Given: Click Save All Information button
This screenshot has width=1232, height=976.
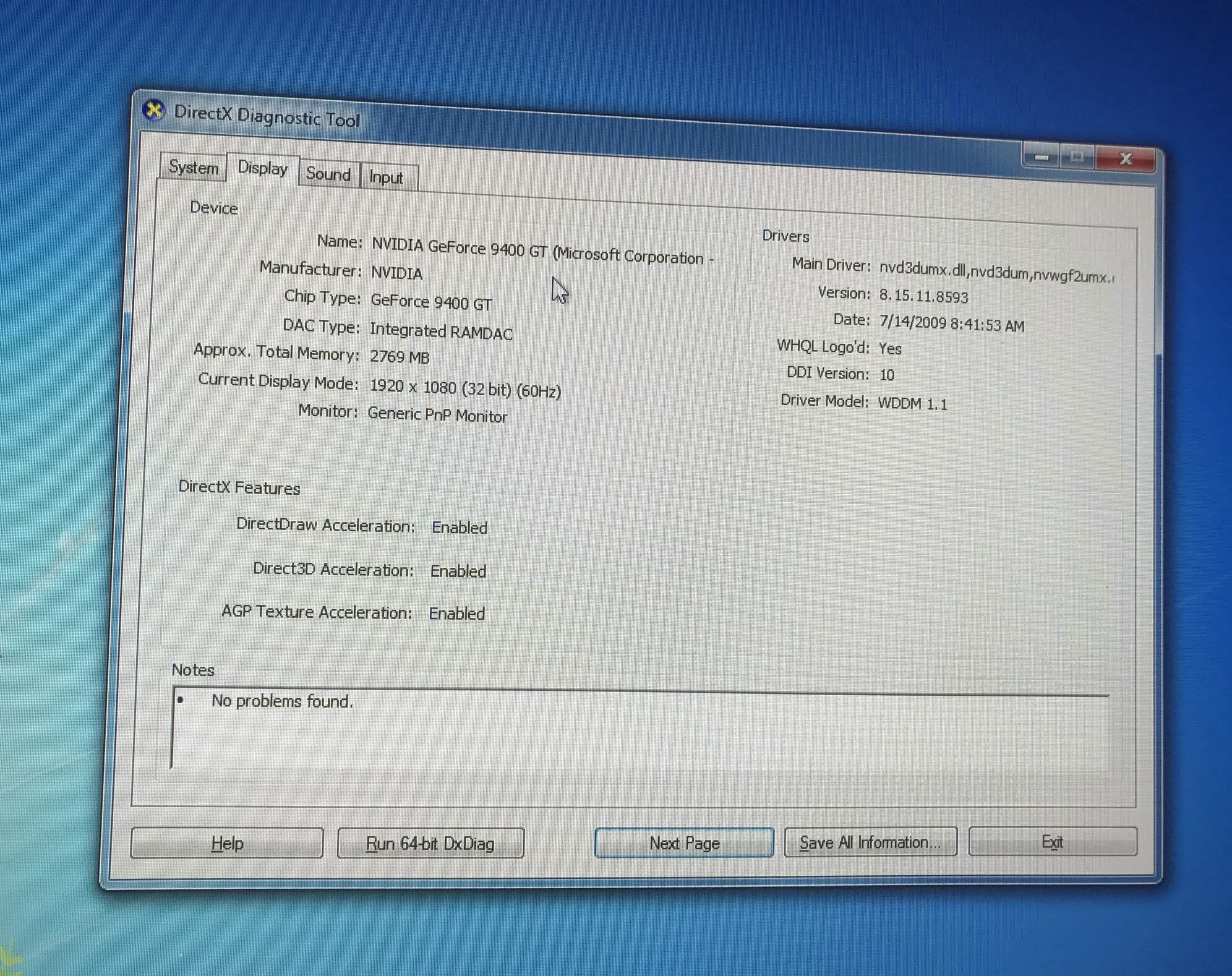Looking at the screenshot, I should pyautogui.click(x=870, y=842).
